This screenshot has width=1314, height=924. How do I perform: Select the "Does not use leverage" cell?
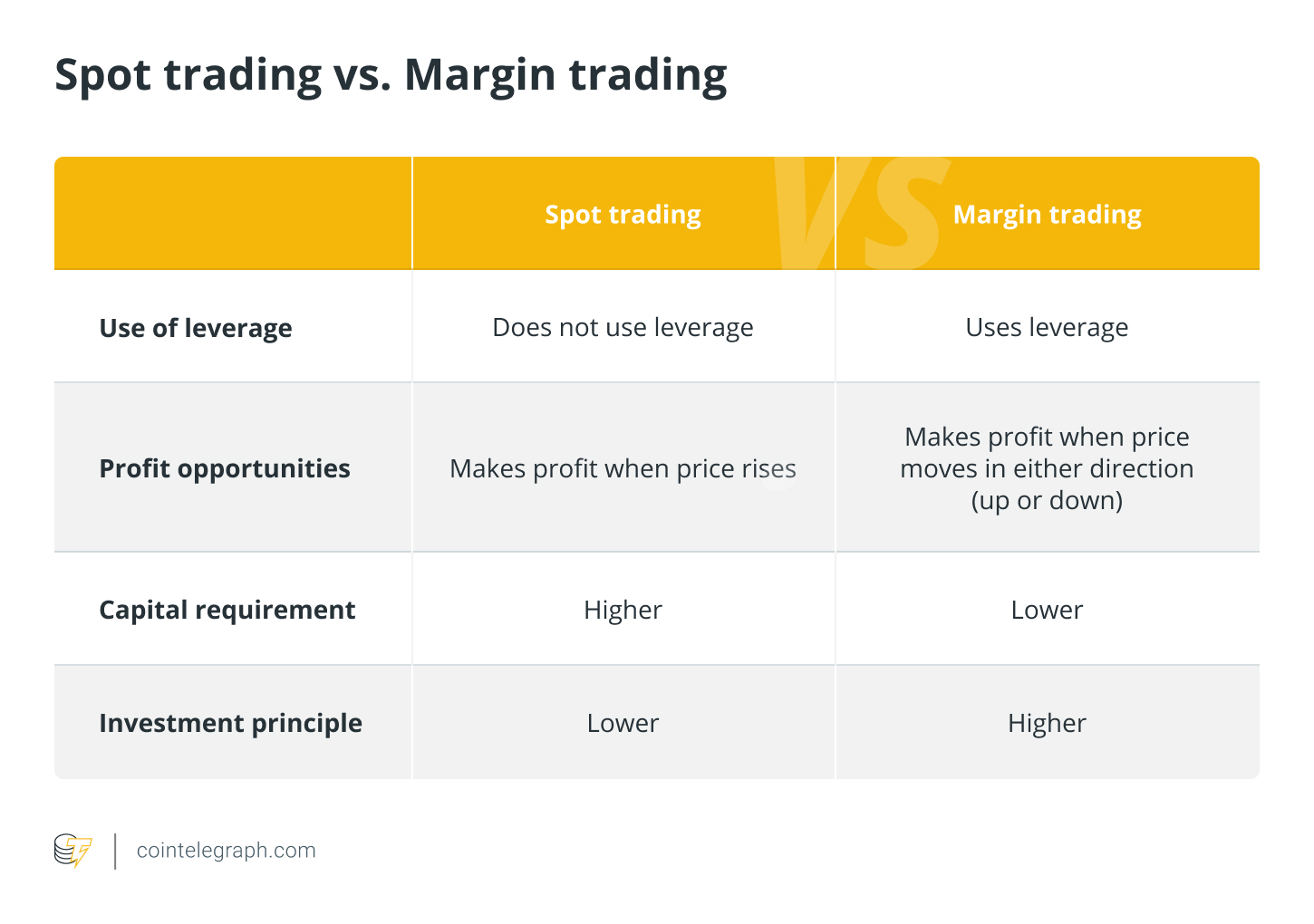[x=623, y=327]
